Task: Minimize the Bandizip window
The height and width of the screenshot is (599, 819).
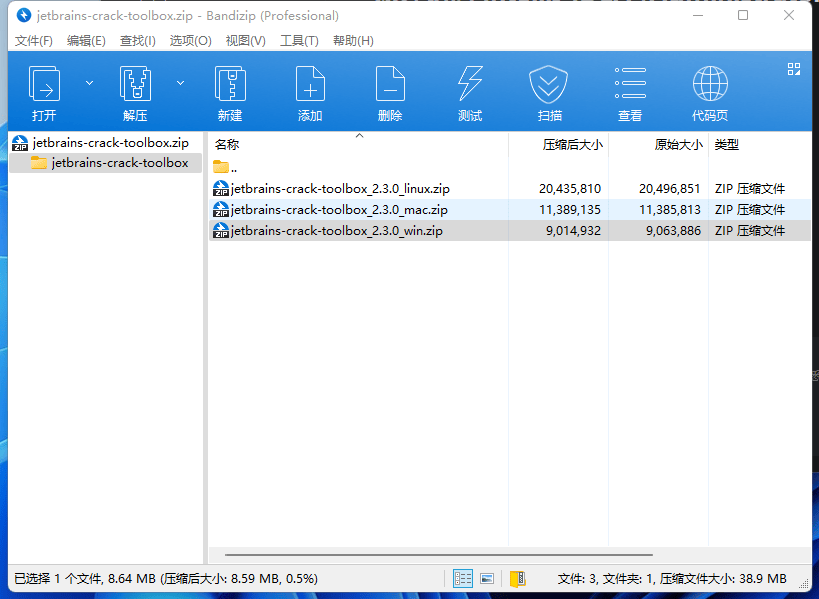Action: [698, 15]
